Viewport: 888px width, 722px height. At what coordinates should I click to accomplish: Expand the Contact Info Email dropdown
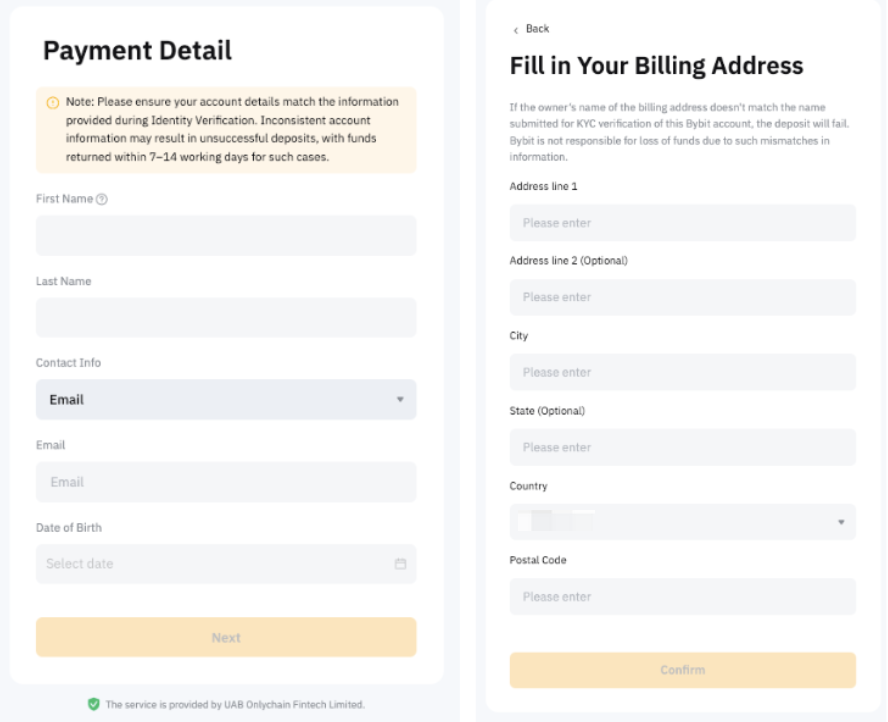(226, 400)
